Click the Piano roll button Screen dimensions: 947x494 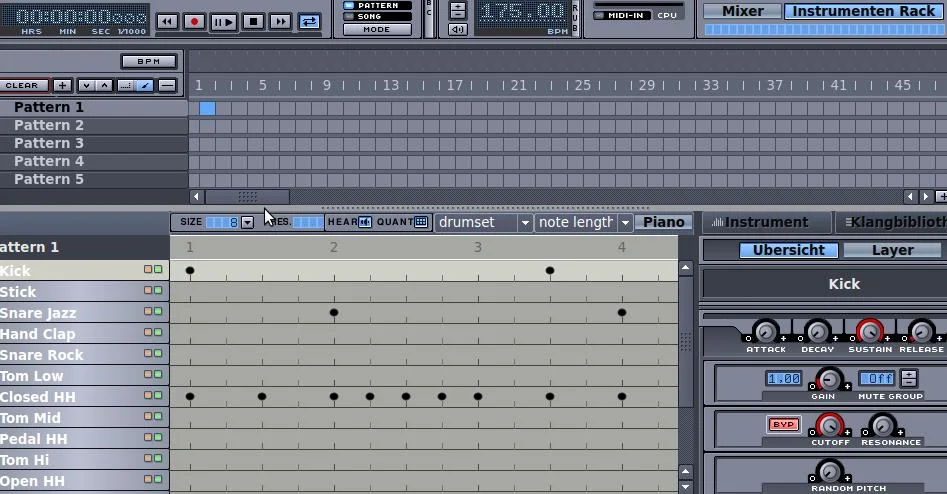[664, 222]
